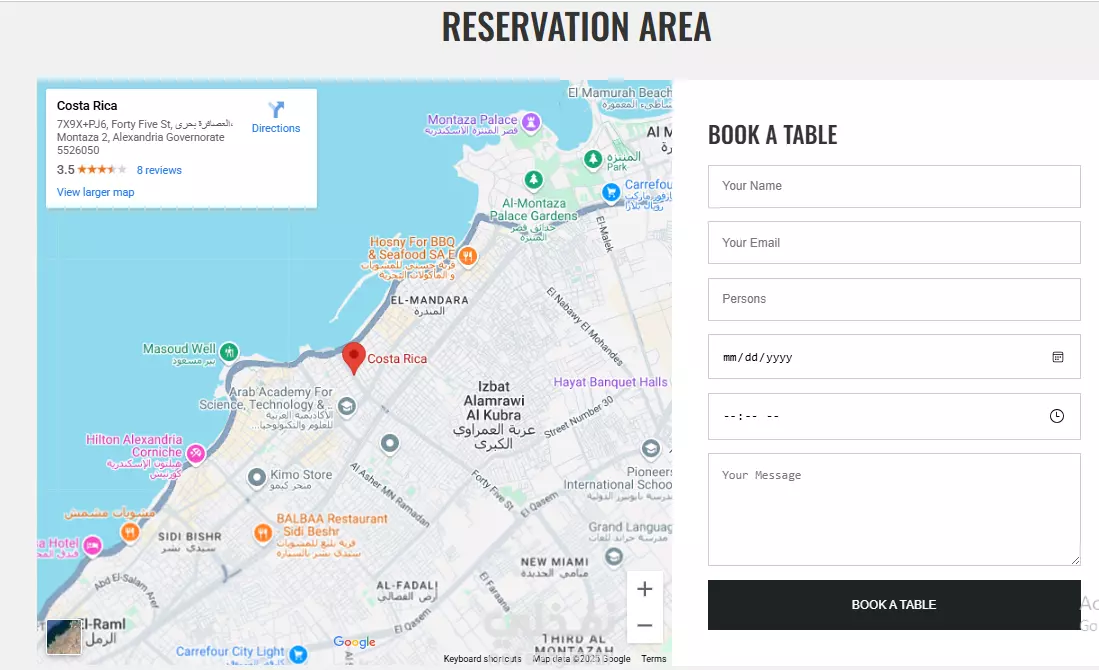Focus the Your Email input

(x=894, y=242)
